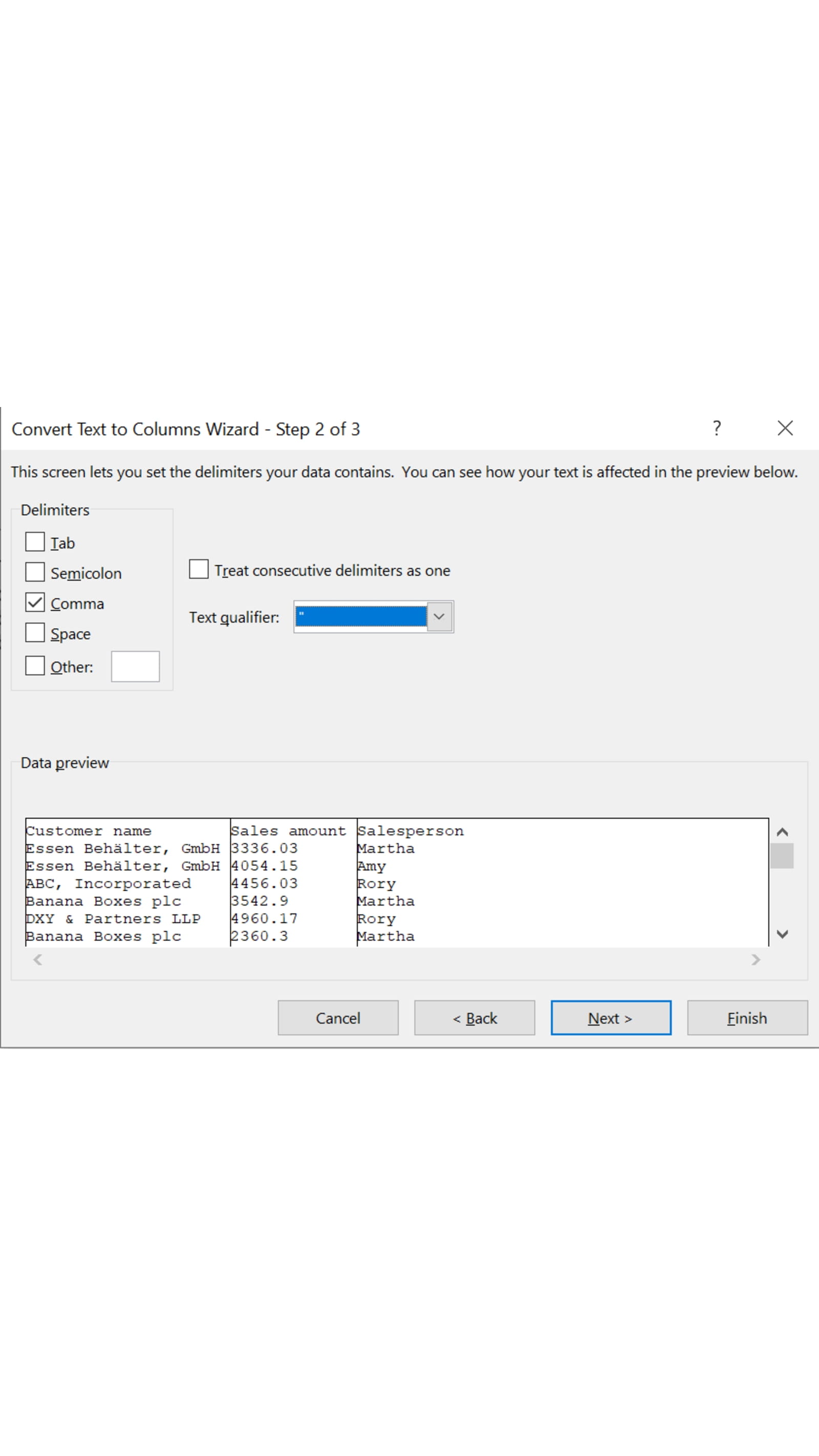Click the Other delimiter text box

tap(135, 667)
